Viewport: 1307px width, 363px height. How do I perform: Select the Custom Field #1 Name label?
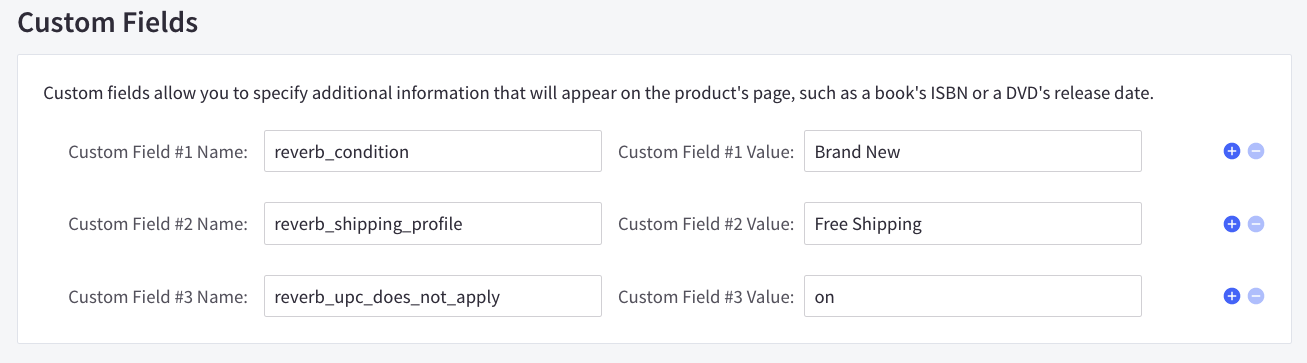tap(158, 152)
